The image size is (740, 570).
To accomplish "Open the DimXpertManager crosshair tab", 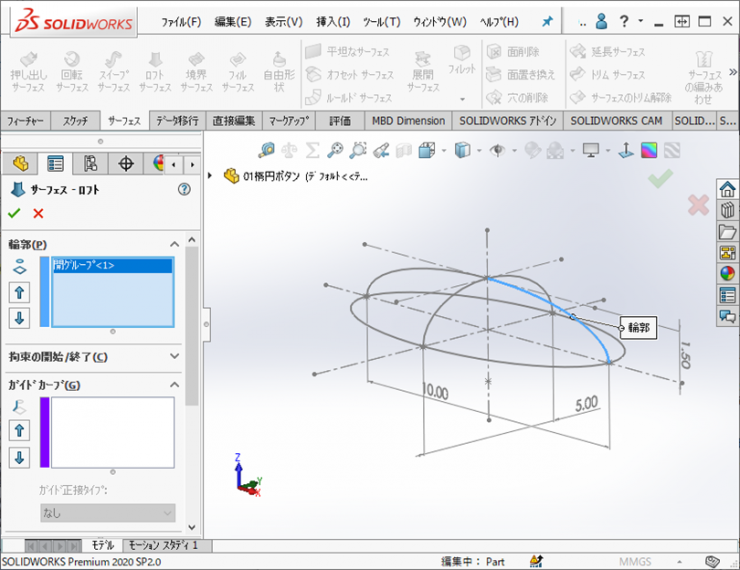I will tap(126, 163).
